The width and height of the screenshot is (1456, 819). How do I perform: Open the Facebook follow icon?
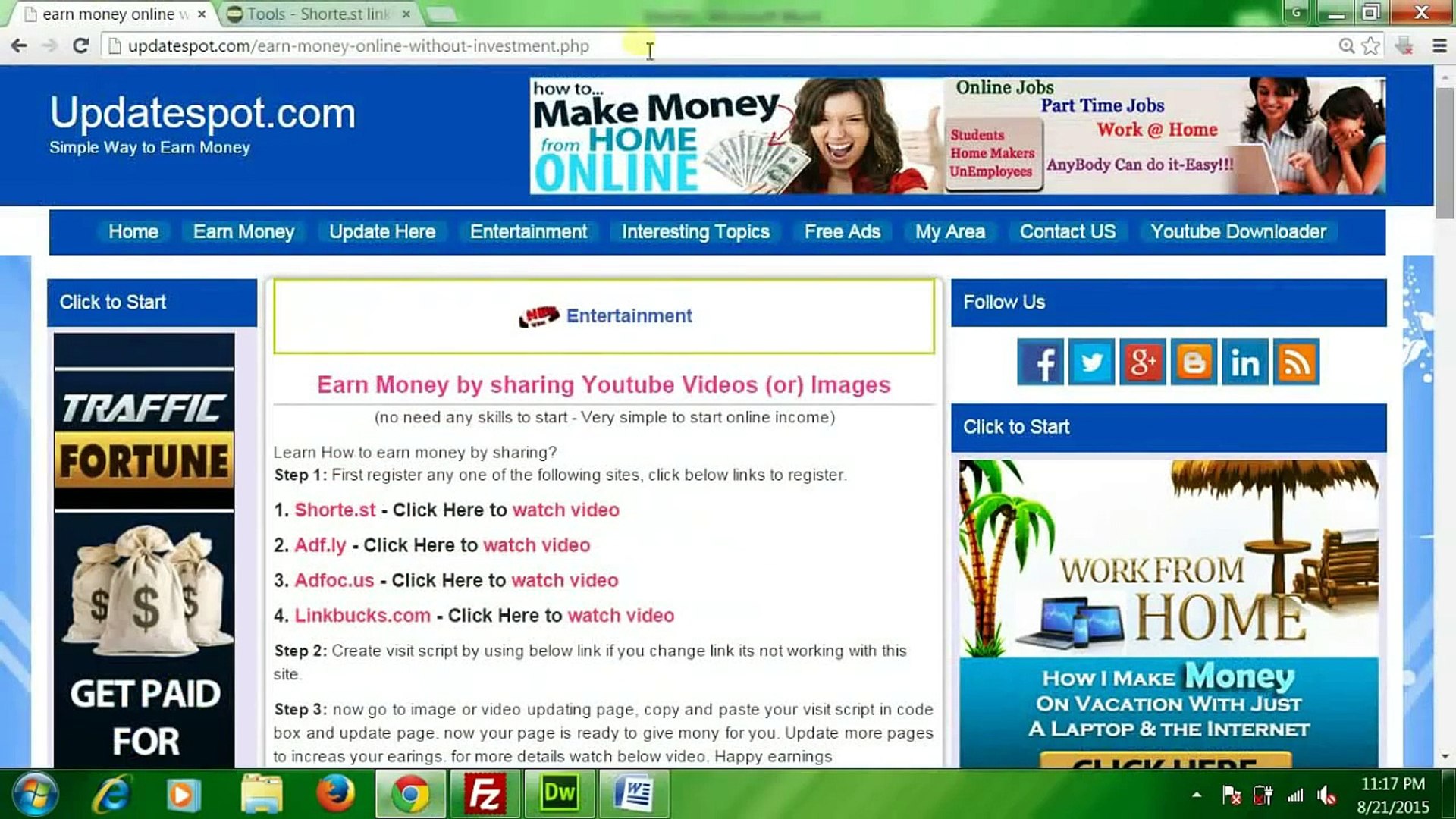tap(1040, 362)
